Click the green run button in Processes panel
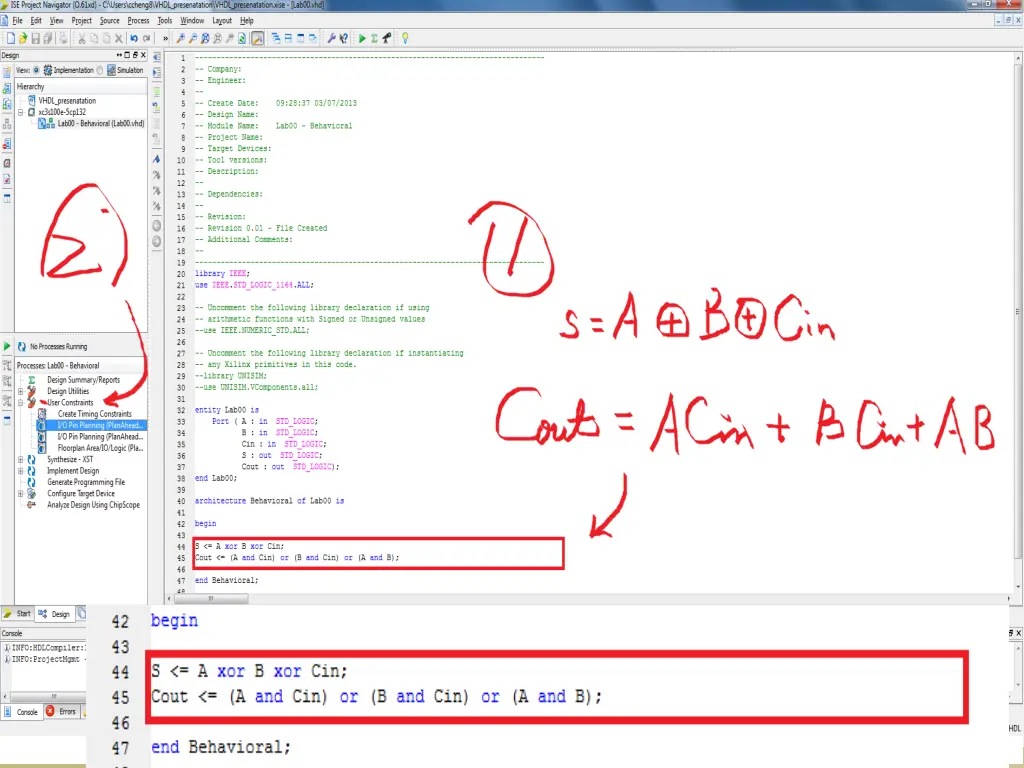The width and height of the screenshot is (1024, 768). pyautogui.click(x=7, y=346)
